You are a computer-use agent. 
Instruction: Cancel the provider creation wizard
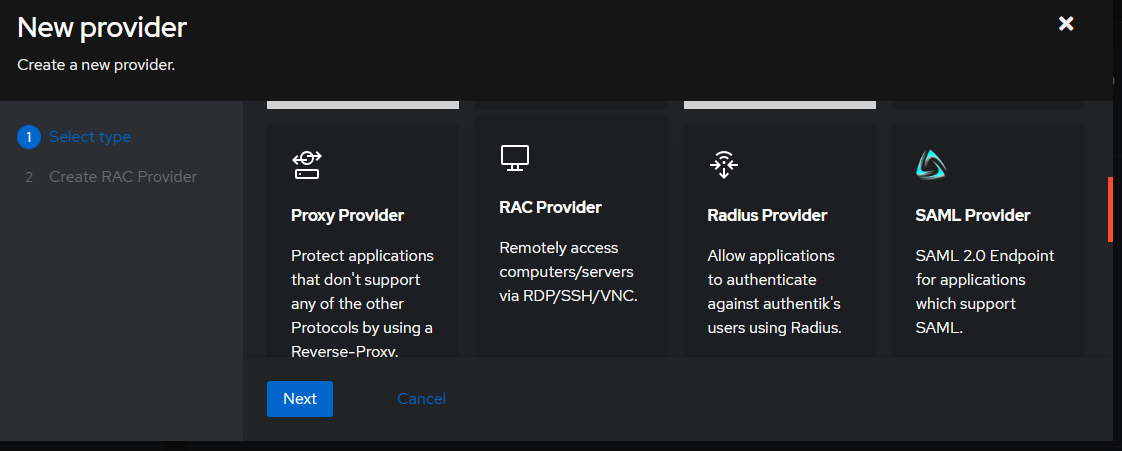[x=421, y=399]
